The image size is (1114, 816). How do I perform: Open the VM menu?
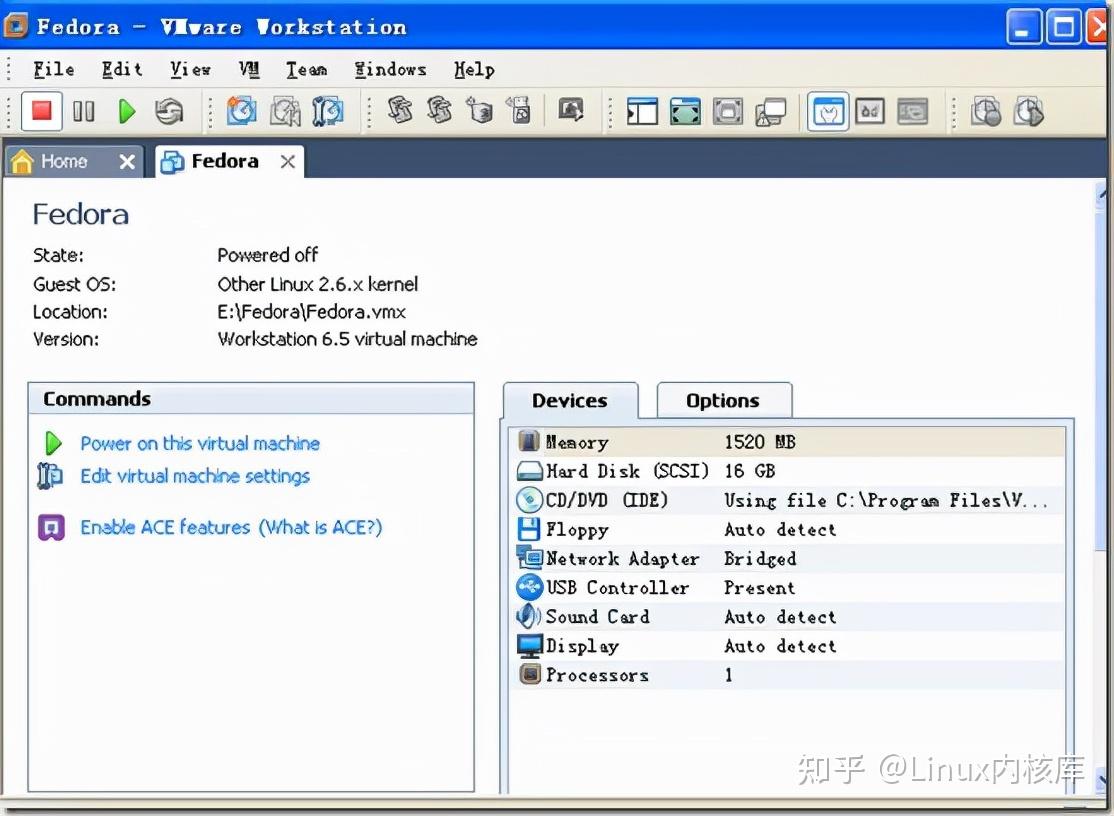click(247, 69)
